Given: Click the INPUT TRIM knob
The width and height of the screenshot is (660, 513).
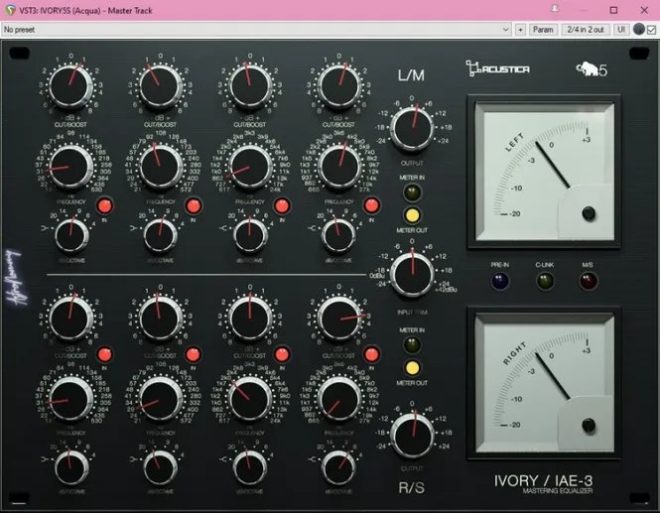Looking at the screenshot, I should click(x=412, y=274).
